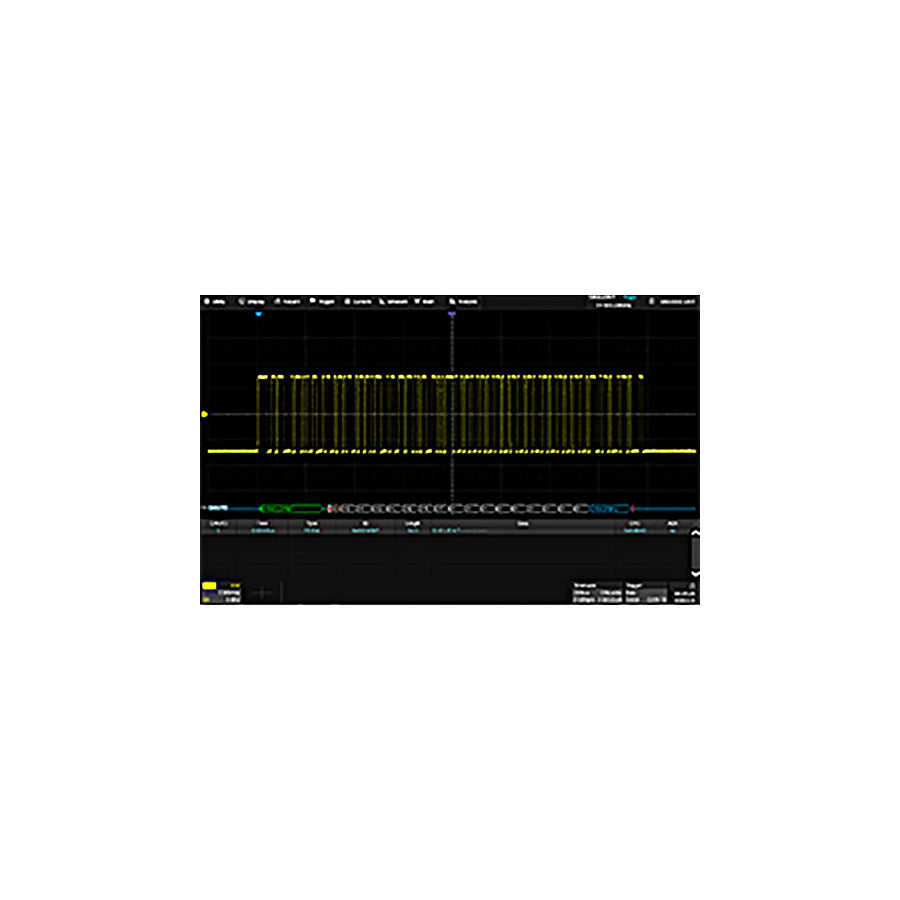Select the blue decoded CRC field on bus

[610, 509]
